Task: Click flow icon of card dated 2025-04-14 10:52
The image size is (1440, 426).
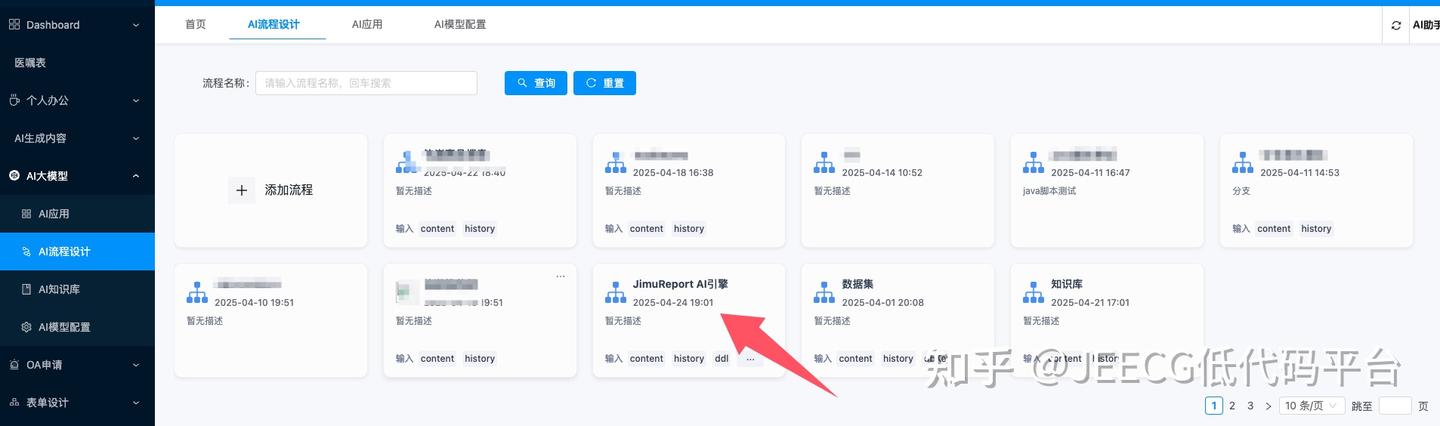Action: [824, 163]
